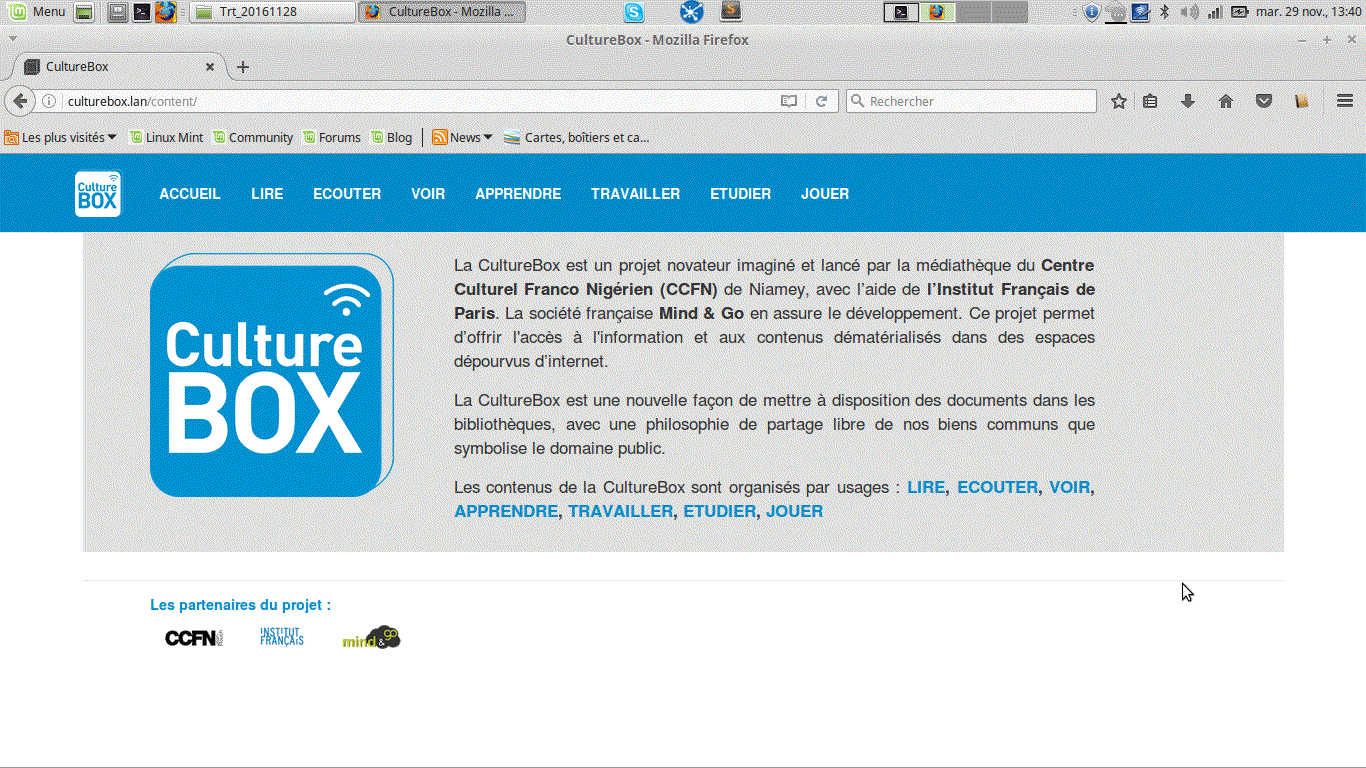Open the Community bookmark
Image resolution: width=1366 pixels, height=768 pixels.
[253, 137]
